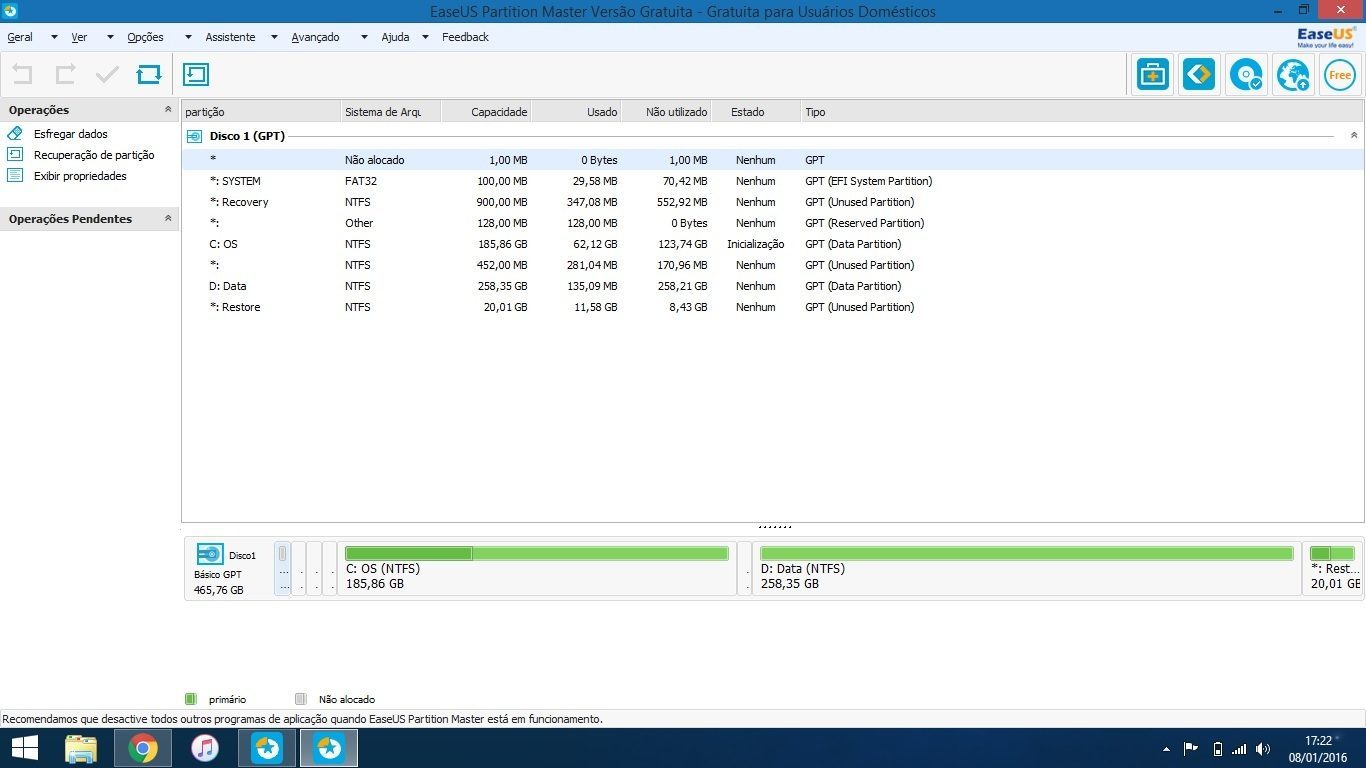The width and height of the screenshot is (1366, 768).
Task: Open Windows Start button
Action: tap(25, 748)
